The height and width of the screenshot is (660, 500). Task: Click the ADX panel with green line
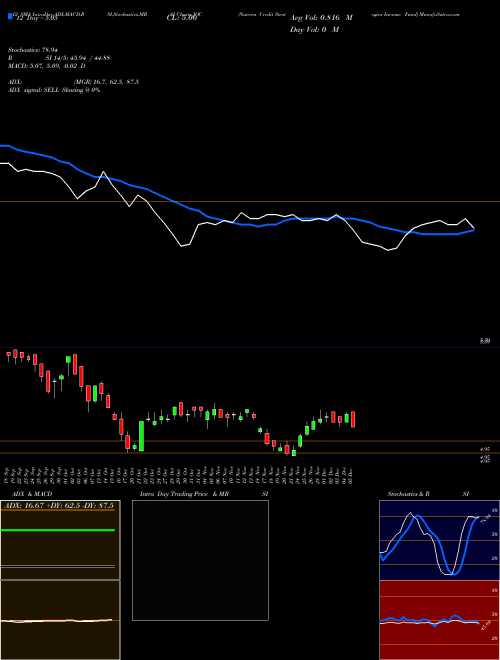60,540
